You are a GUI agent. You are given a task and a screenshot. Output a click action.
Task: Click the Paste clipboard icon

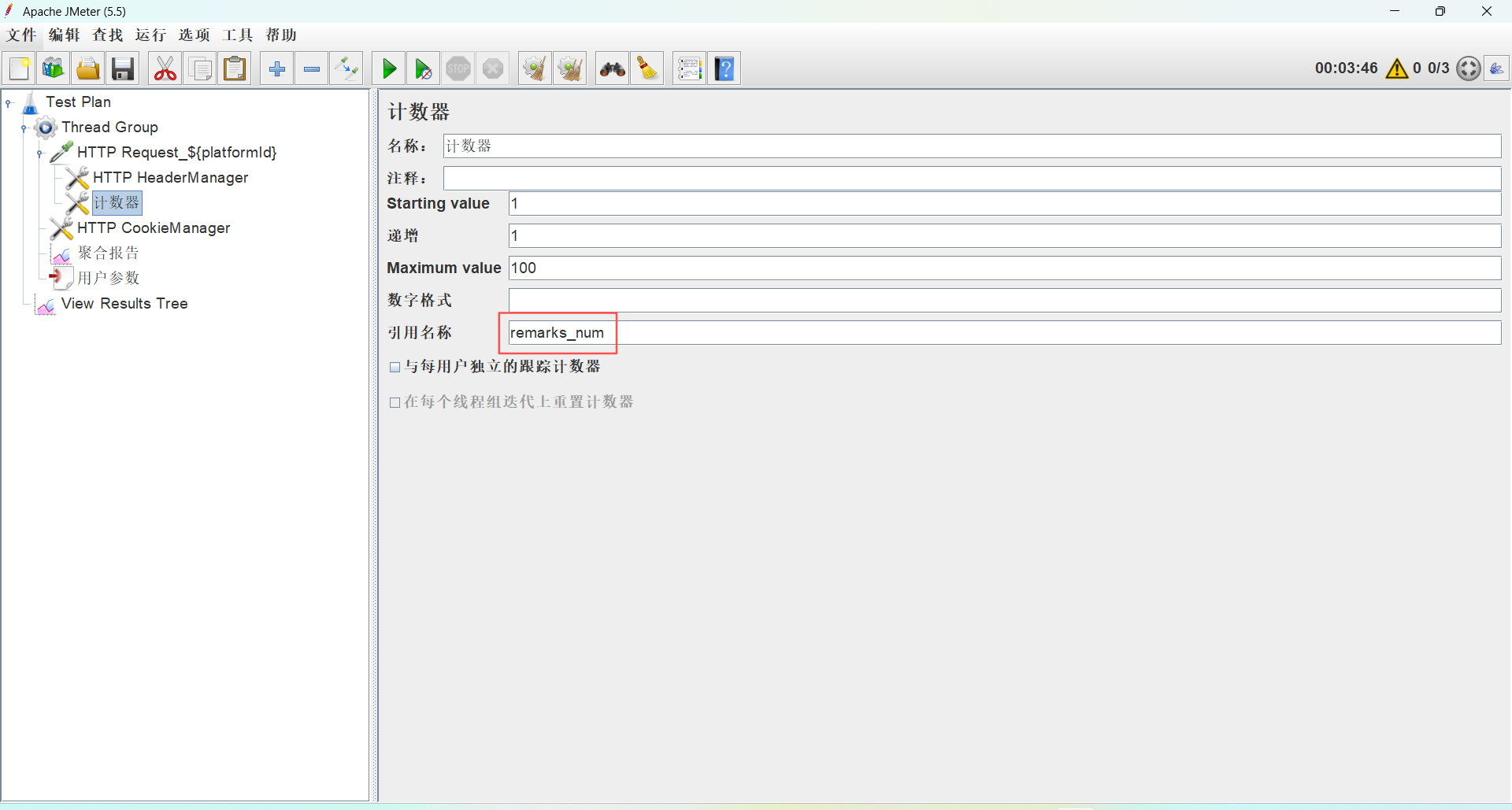(235, 68)
